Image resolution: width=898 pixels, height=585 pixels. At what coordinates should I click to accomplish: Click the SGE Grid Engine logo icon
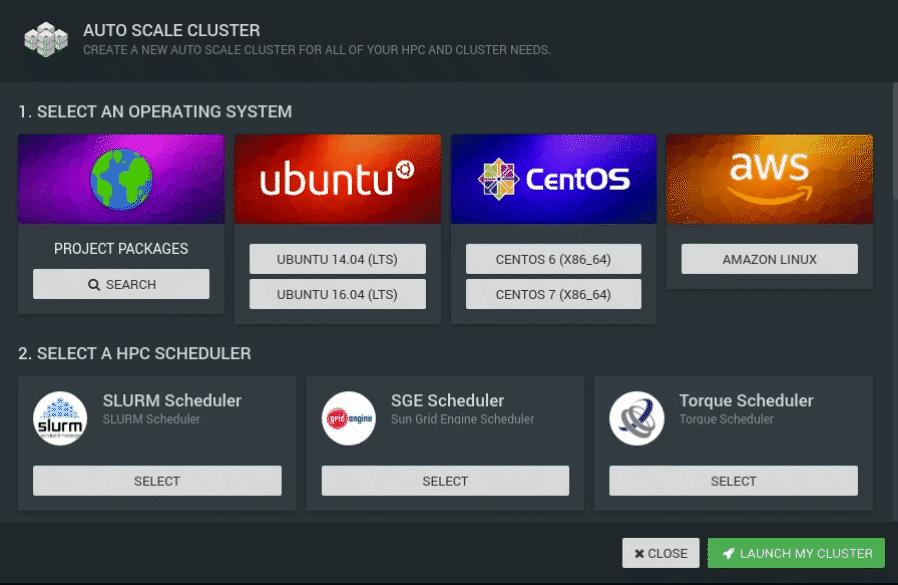coord(349,418)
